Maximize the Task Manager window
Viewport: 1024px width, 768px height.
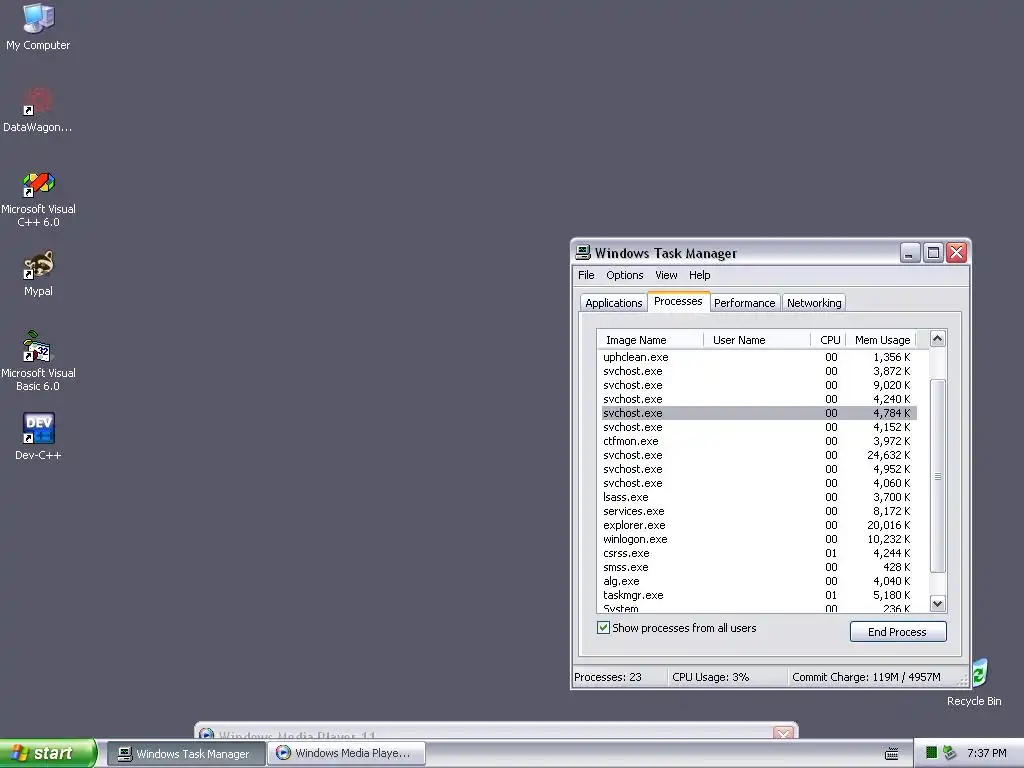[x=933, y=253]
